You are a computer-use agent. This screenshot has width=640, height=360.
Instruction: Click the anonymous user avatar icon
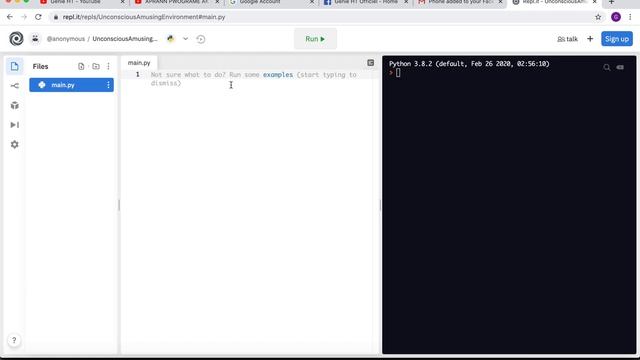pos(36,39)
